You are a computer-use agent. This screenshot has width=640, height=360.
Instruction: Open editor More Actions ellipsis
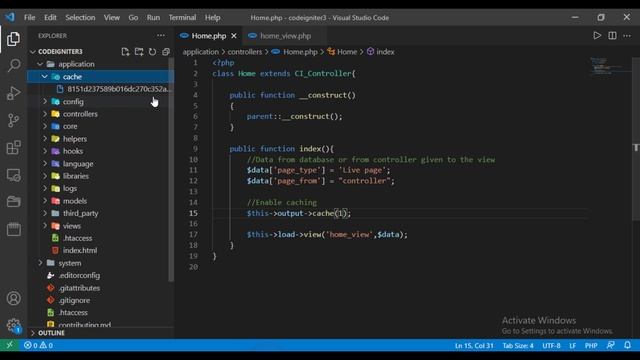point(627,36)
